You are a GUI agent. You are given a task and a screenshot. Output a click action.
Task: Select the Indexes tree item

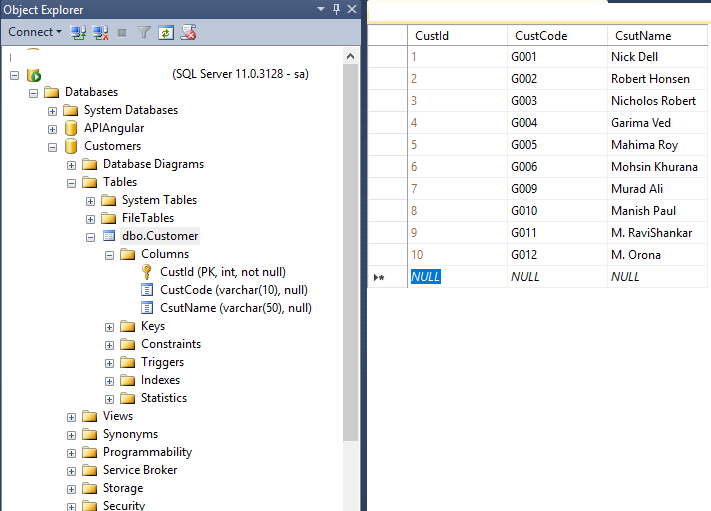pos(161,380)
